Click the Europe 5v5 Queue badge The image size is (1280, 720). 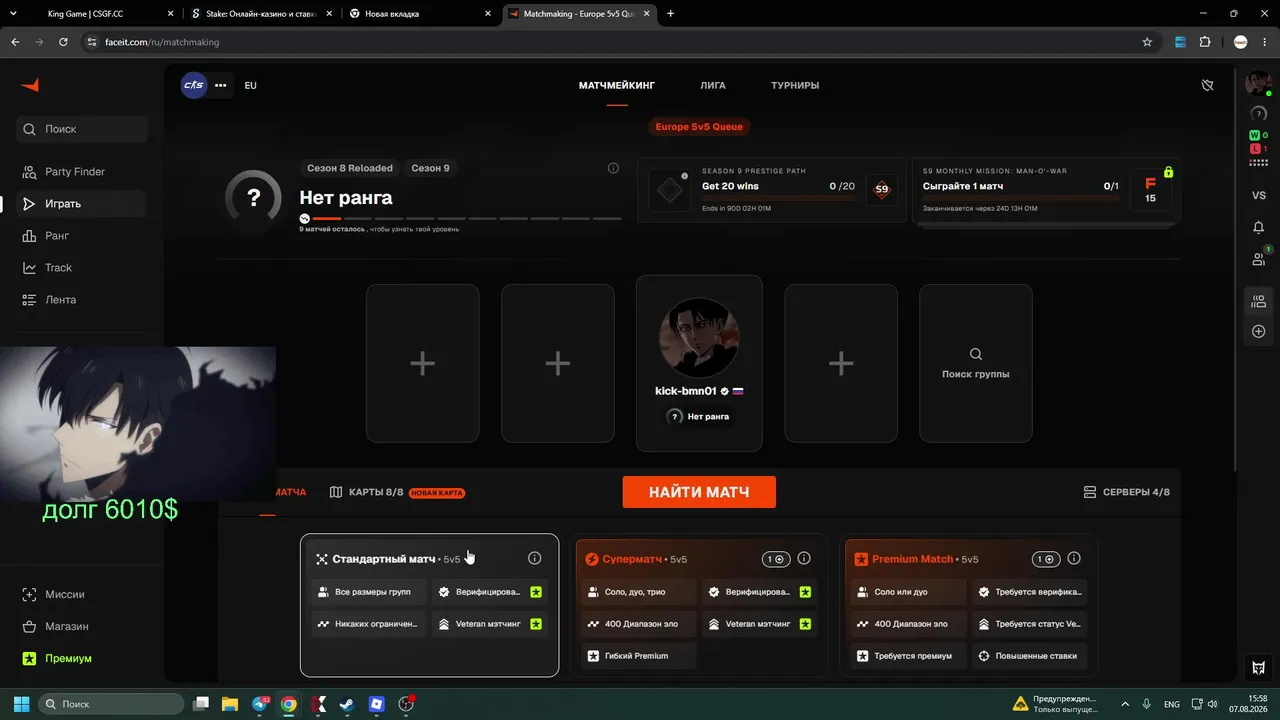click(x=700, y=127)
